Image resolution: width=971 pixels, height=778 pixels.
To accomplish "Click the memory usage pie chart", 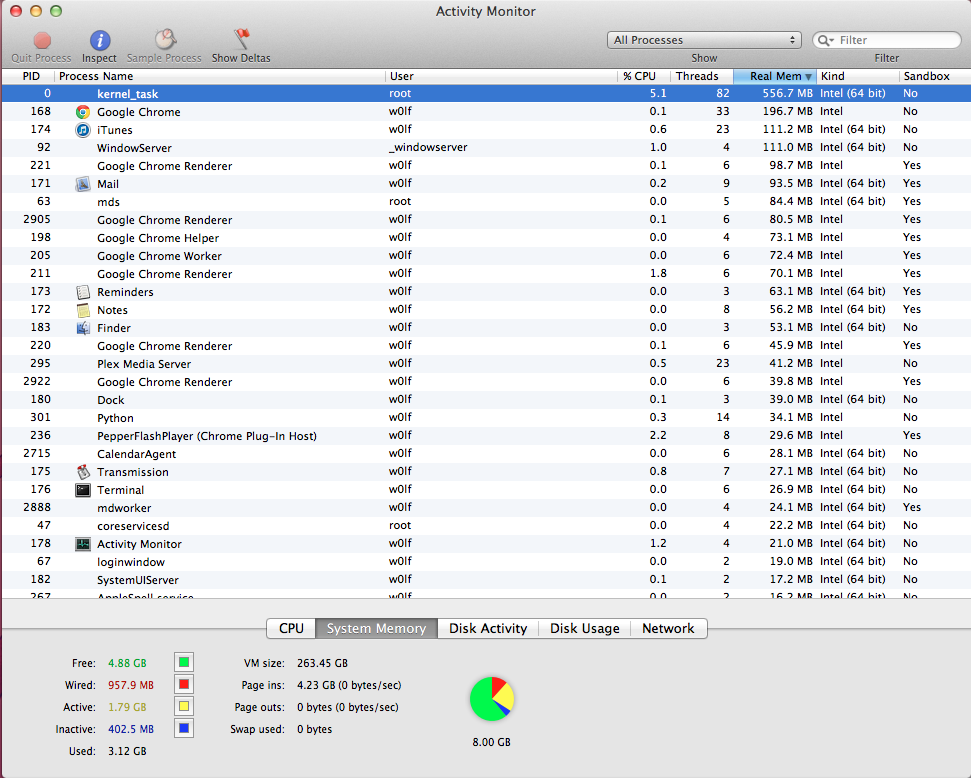I will point(492,699).
